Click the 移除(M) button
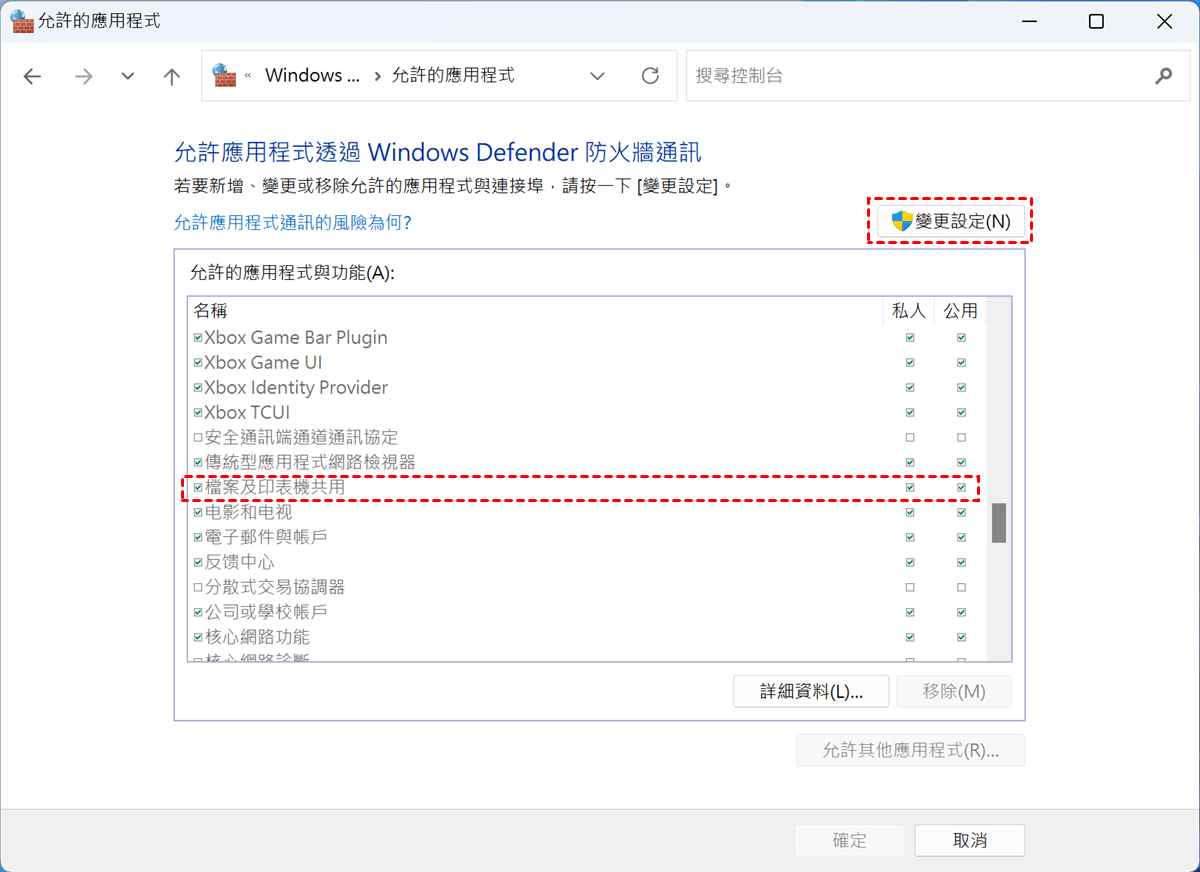The width and height of the screenshot is (1200, 872). (x=954, y=692)
